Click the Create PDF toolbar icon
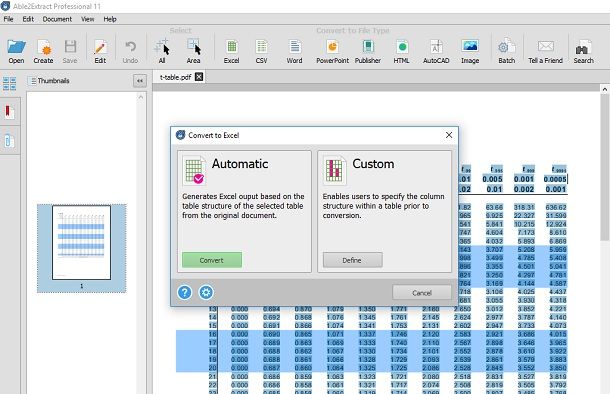The image size is (610, 394). (43, 51)
